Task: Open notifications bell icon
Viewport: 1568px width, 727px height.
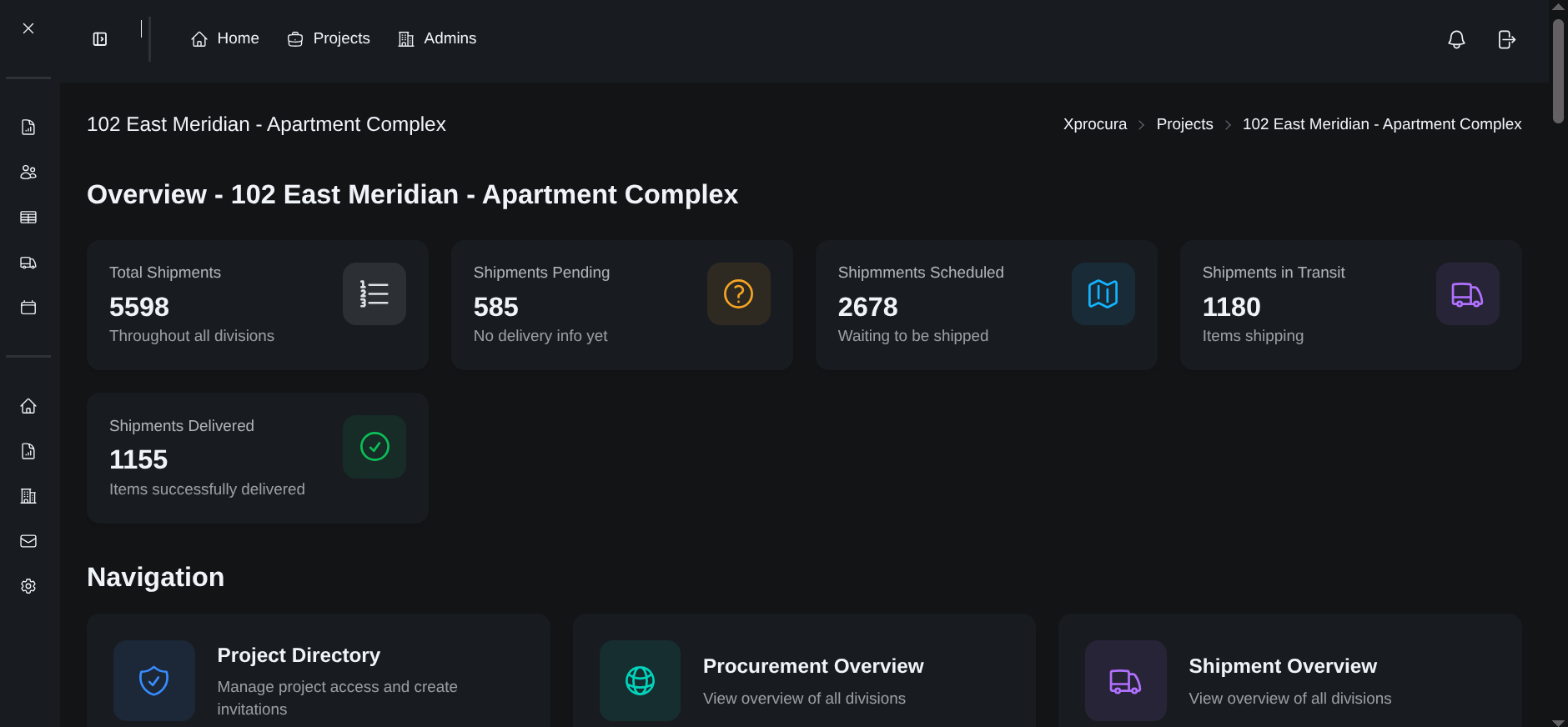Action: [1456, 39]
